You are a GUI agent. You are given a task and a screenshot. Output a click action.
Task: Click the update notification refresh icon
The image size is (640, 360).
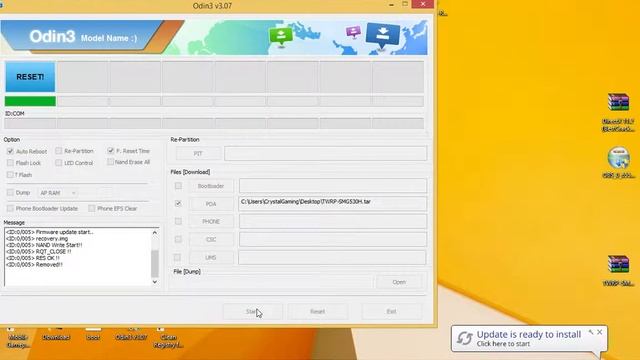pos(464,338)
